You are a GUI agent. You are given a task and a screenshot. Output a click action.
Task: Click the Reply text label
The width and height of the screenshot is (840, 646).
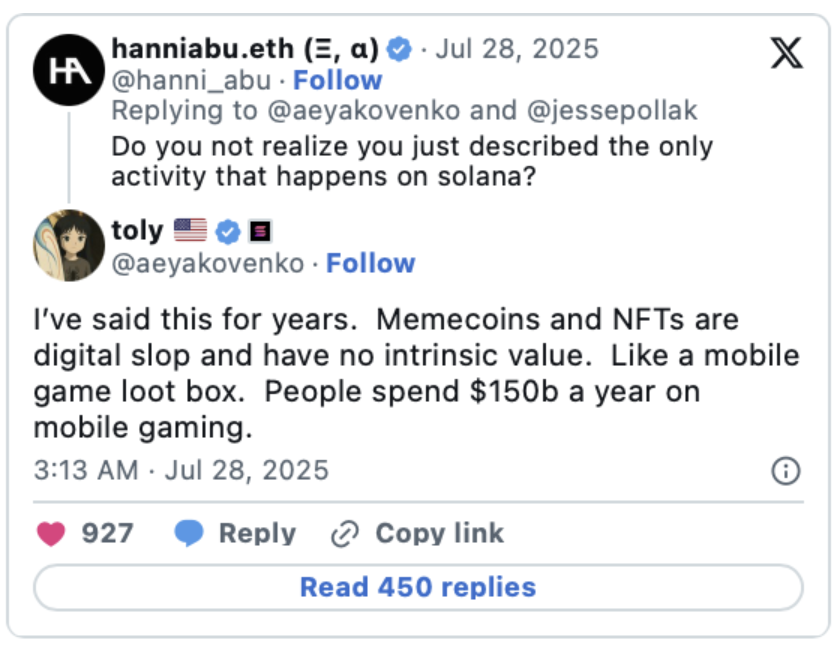point(257,534)
